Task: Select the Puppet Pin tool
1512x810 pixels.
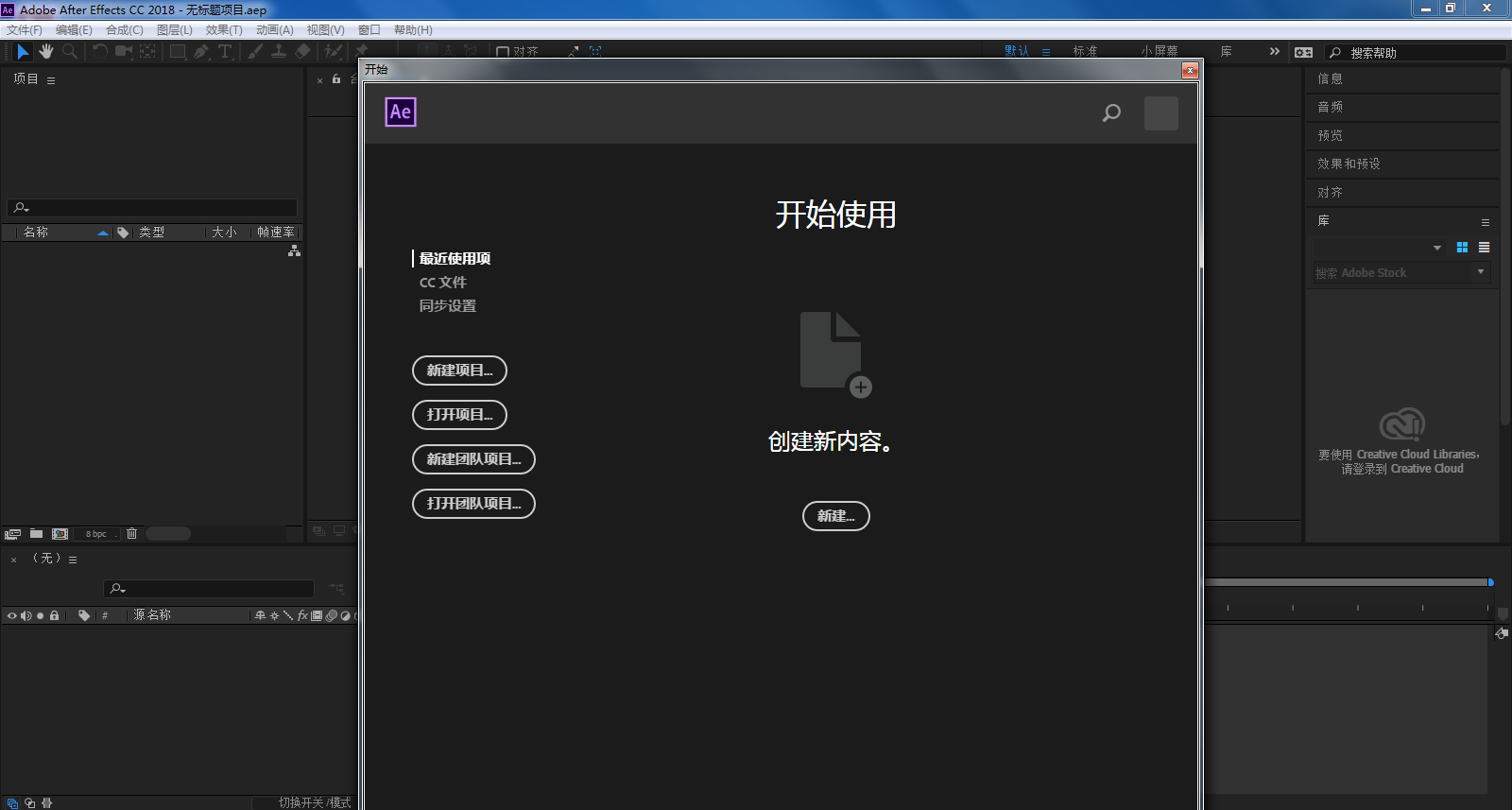Action: (362, 50)
